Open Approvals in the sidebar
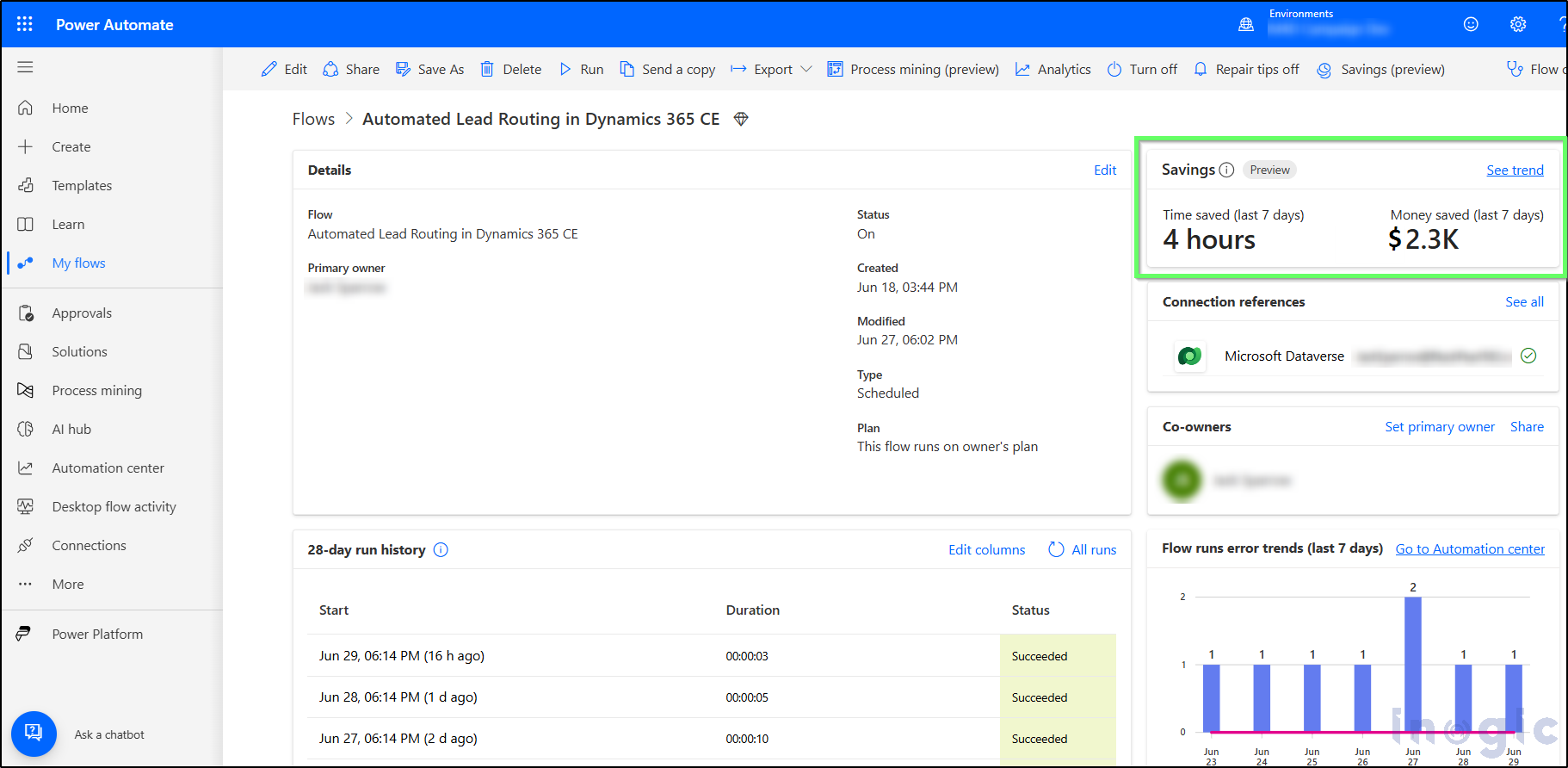The width and height of the screenshot is (1568, 768). (82, 313)
